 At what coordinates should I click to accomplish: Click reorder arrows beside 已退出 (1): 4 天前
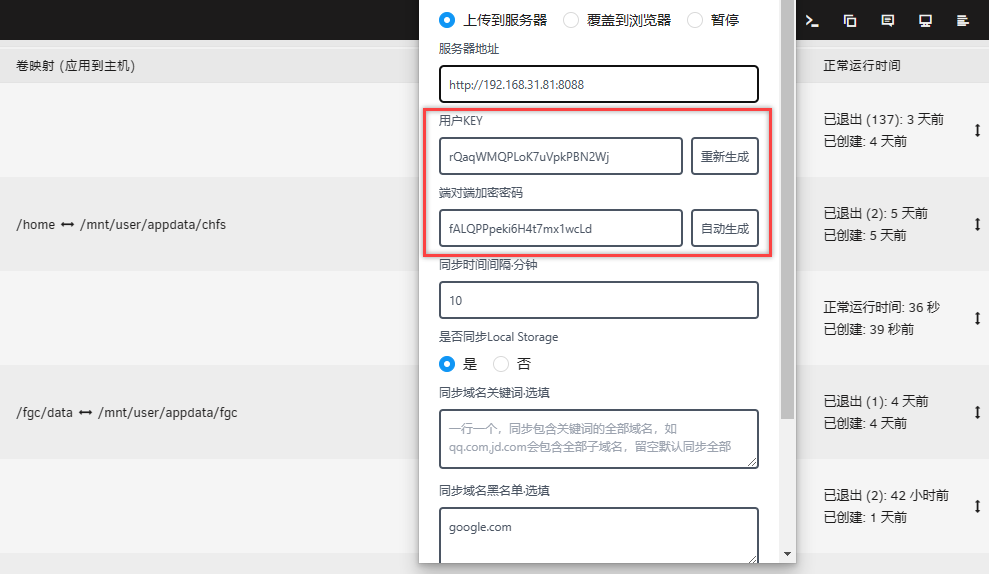pos(977,413)
